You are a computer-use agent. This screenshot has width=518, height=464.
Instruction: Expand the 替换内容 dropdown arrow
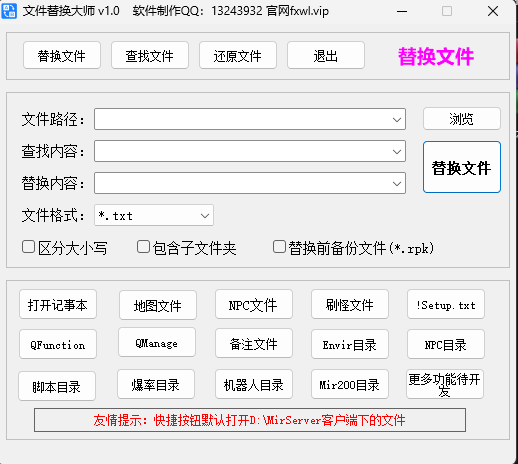point(397,184)
